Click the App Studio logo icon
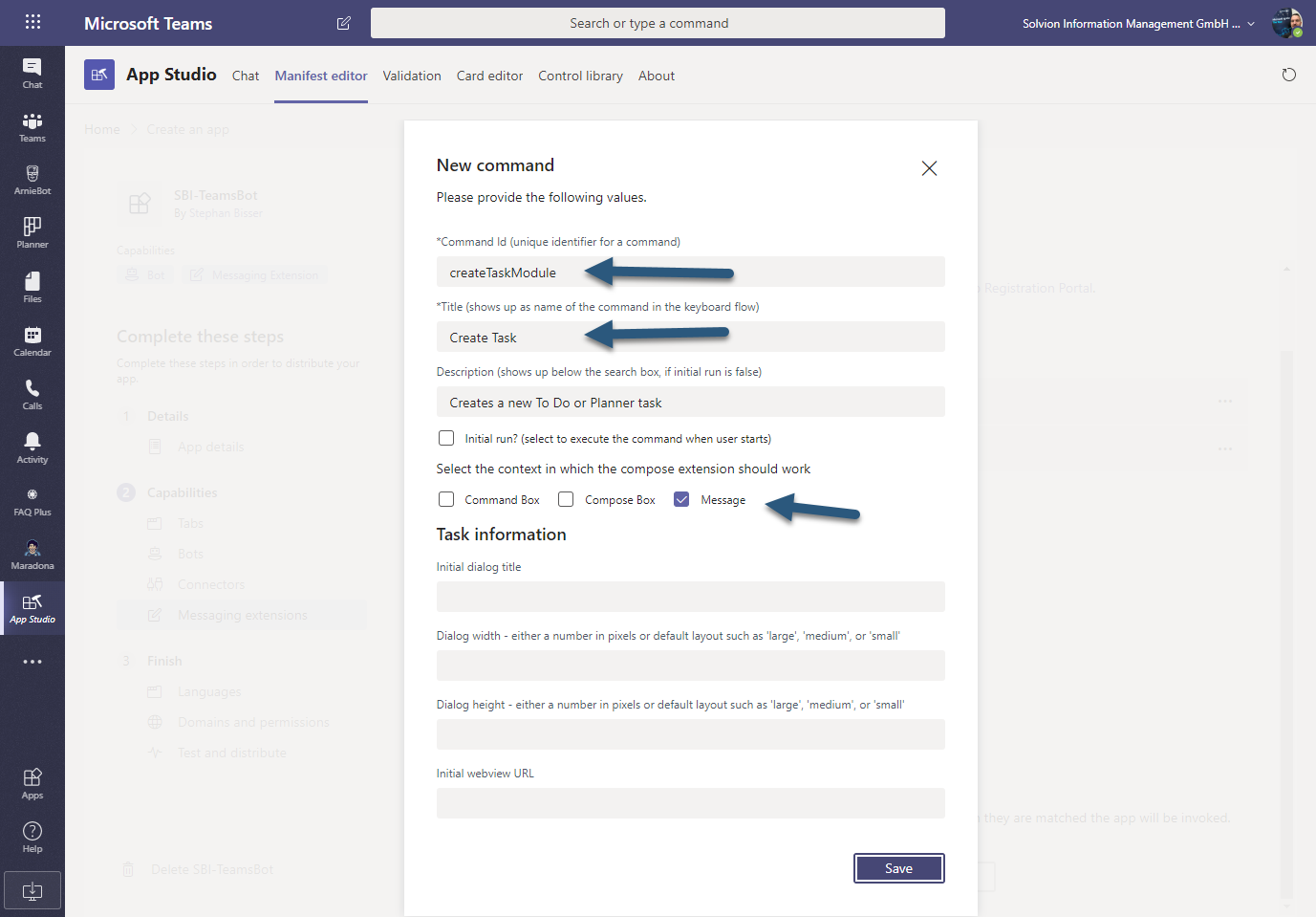1316x917 pixels. point(99,75)
